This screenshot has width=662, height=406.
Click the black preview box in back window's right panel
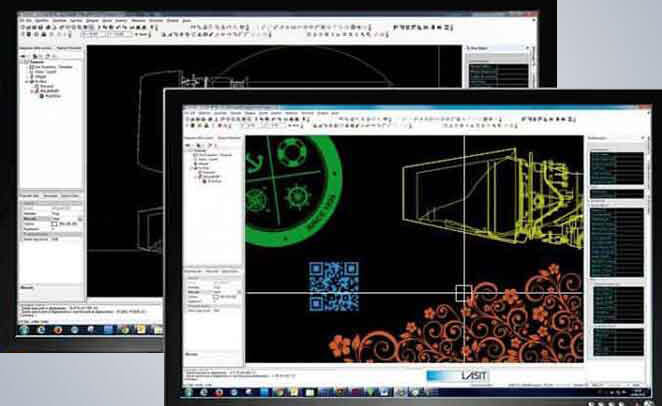(x=499, y=75)
